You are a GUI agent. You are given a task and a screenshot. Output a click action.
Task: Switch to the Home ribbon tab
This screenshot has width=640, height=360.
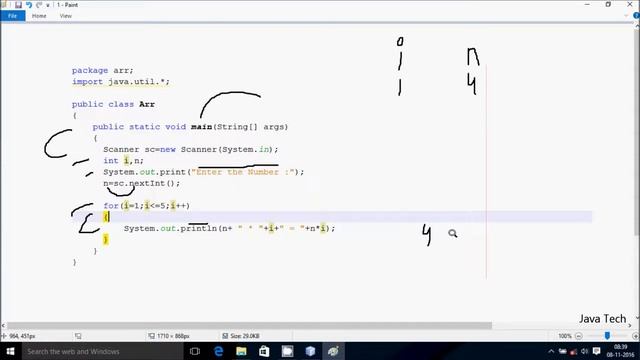point(39,16)
